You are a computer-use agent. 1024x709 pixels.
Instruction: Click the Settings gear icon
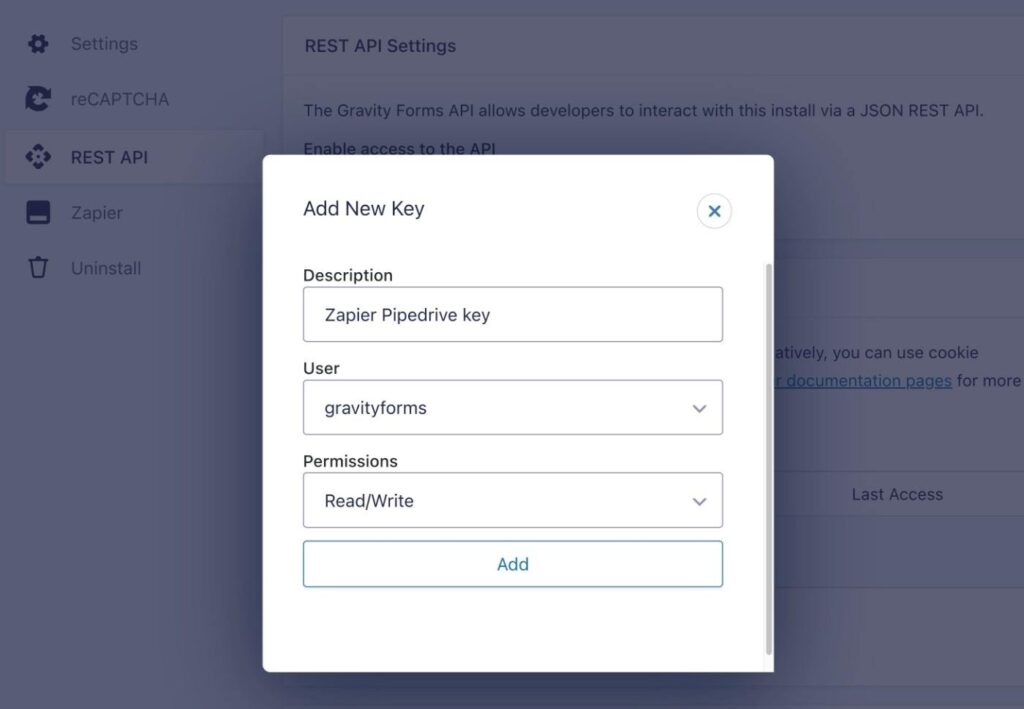click(x=37, y=43)
